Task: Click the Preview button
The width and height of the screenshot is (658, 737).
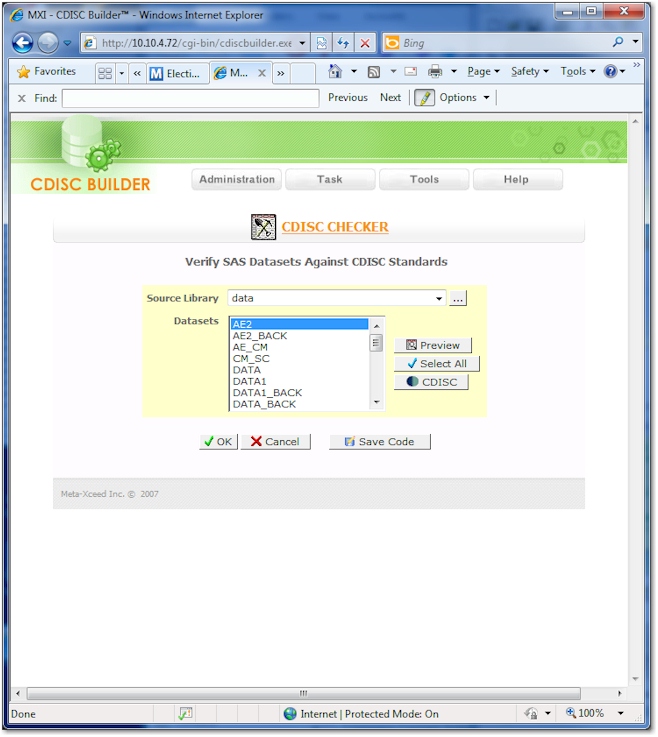Action: click(432, 345)
